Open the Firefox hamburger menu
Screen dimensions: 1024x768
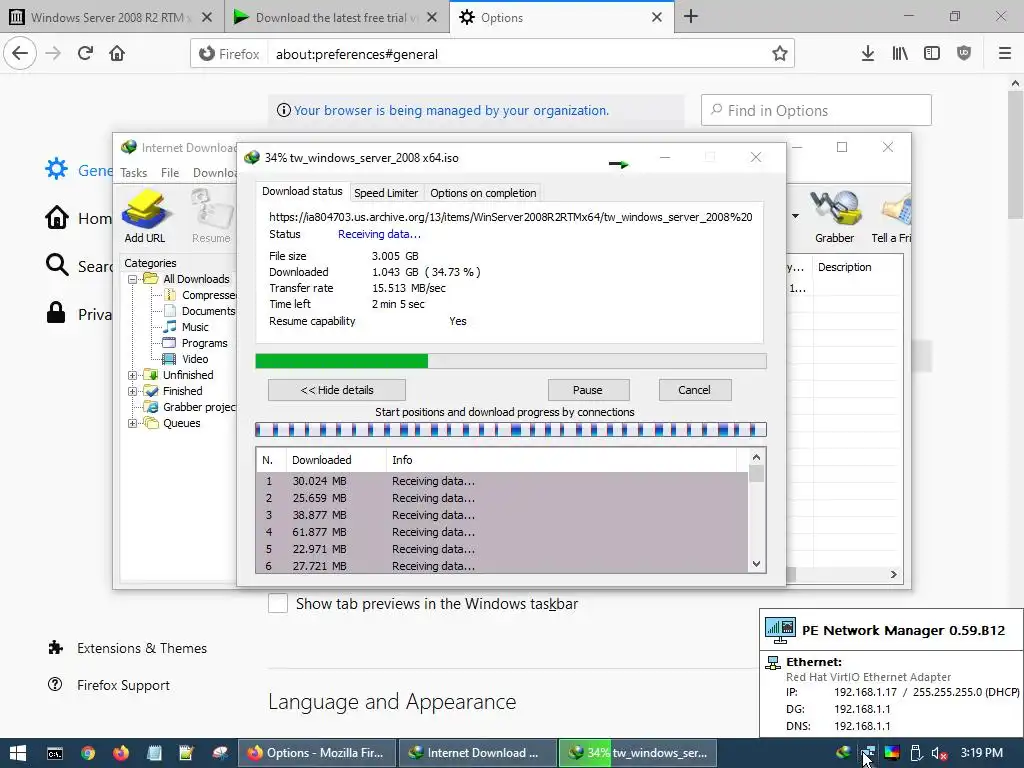click(x=1005, y=54)
